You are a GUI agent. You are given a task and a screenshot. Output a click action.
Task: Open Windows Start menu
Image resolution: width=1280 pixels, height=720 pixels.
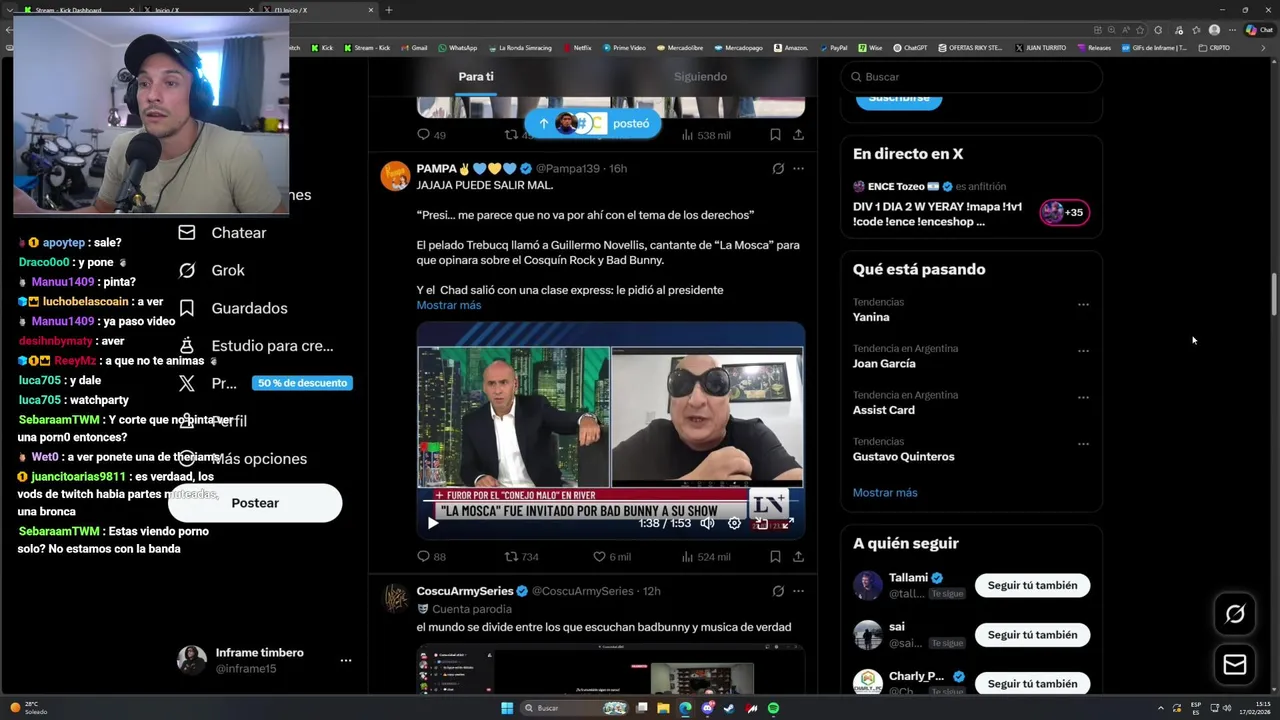(x=507, y=708)
